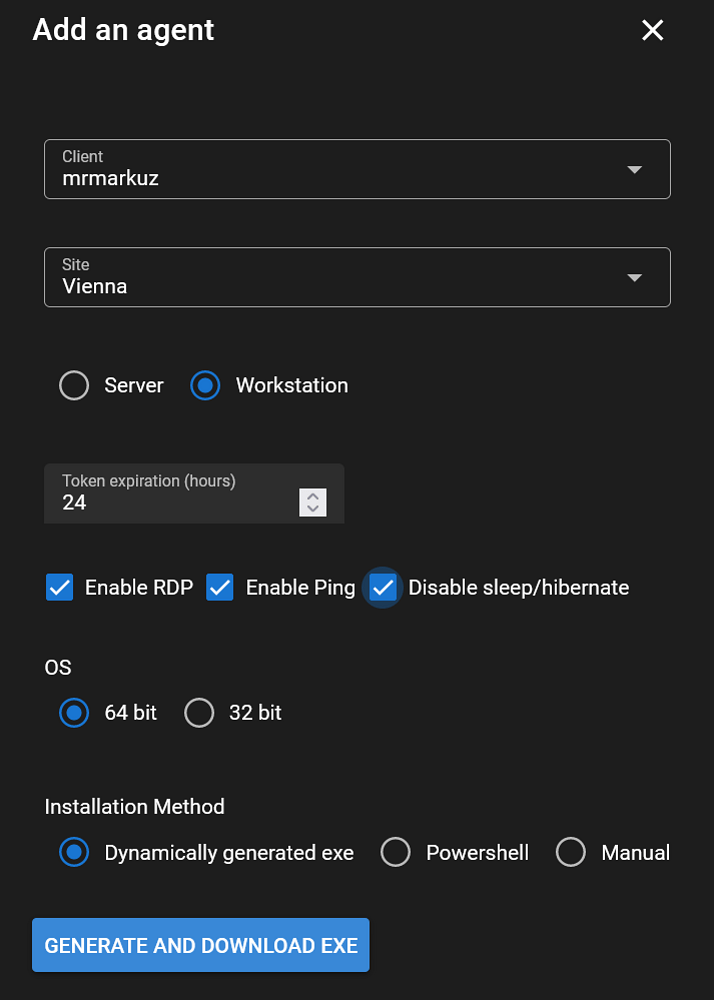Open the Site field showing Vienna
The width and height of the screenshot is (714, 1000).
[x=357, y=277]
